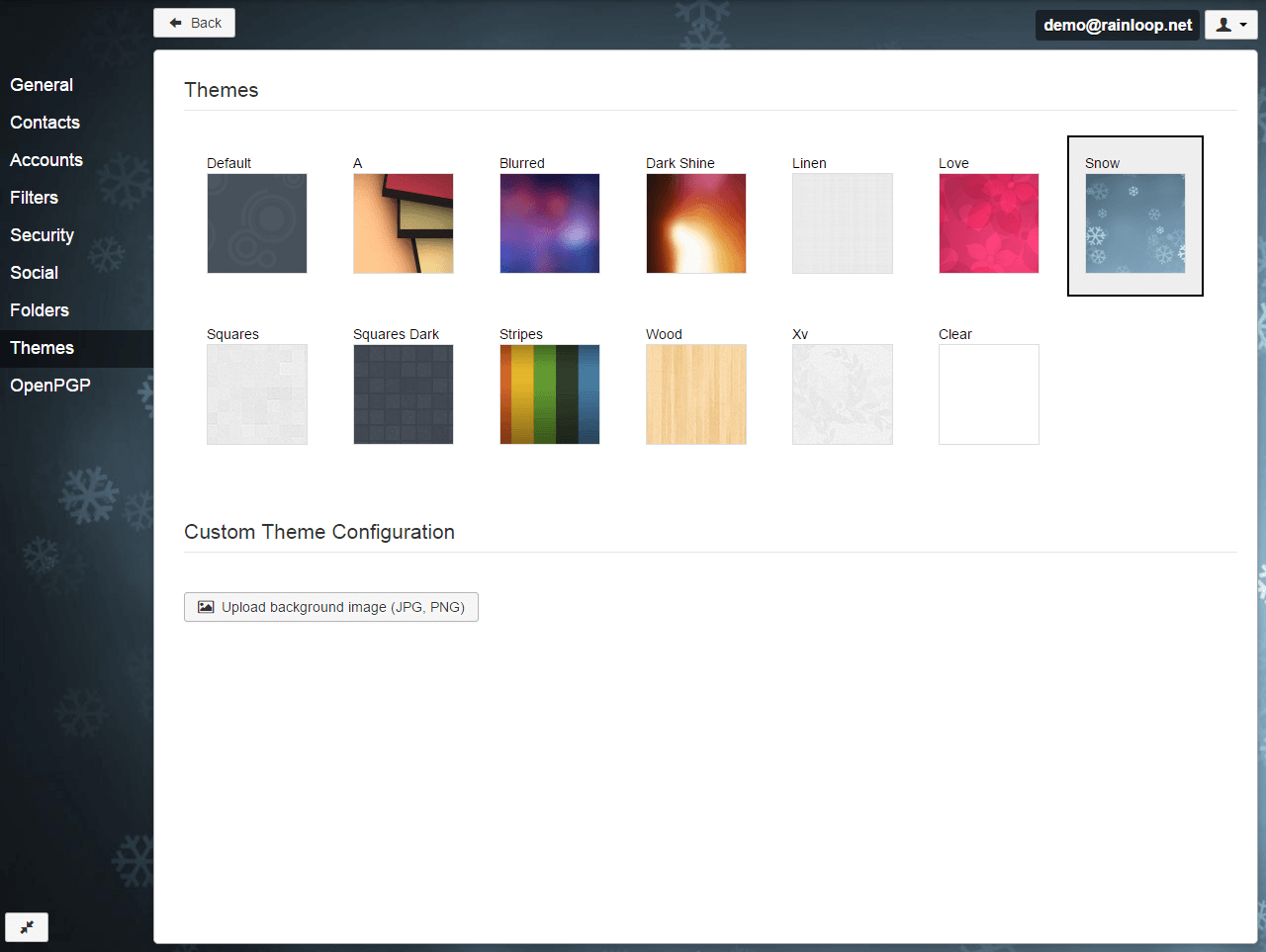Select the A theme thumbnail

click(404, 223)
